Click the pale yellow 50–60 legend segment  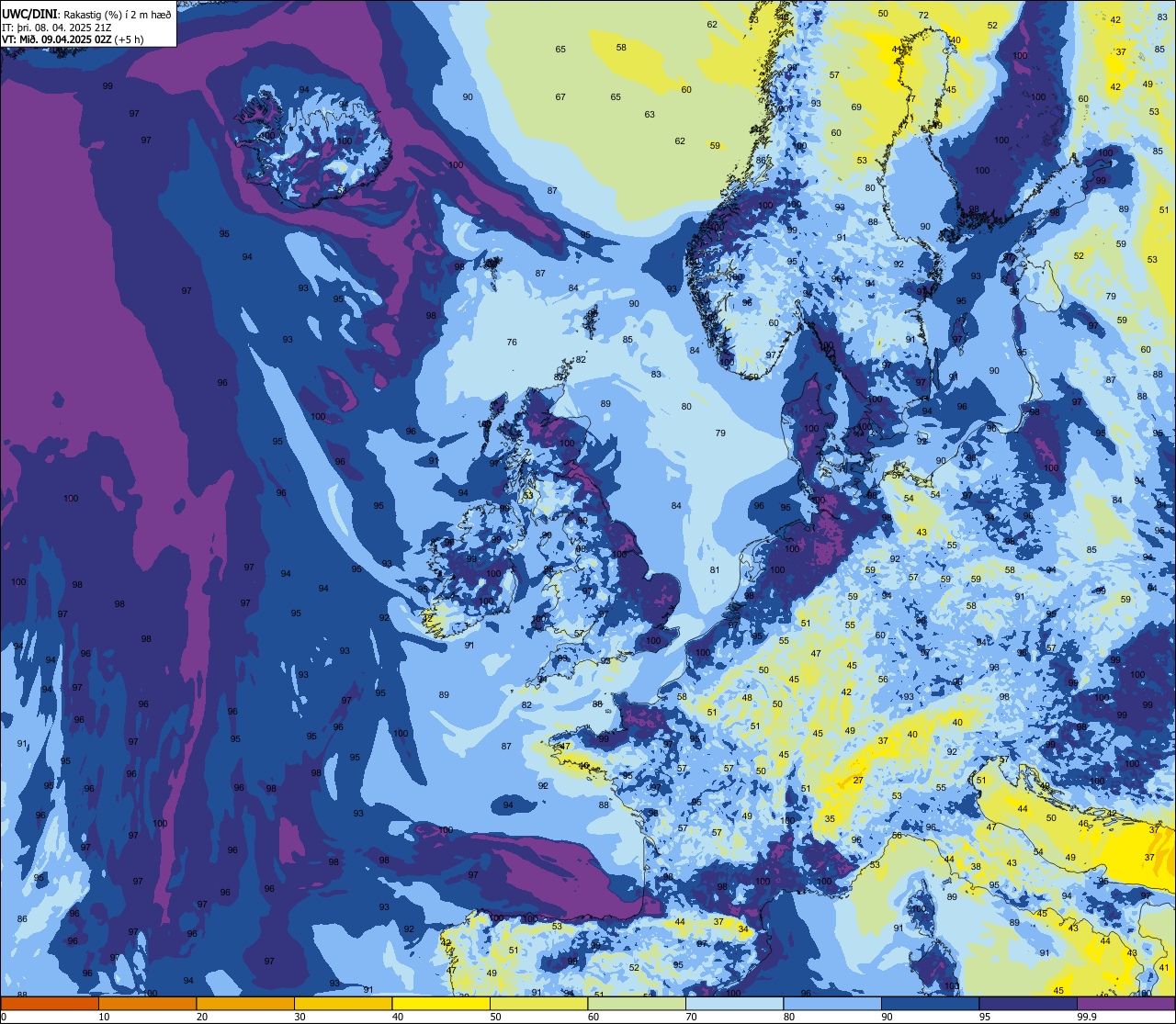538,1003
